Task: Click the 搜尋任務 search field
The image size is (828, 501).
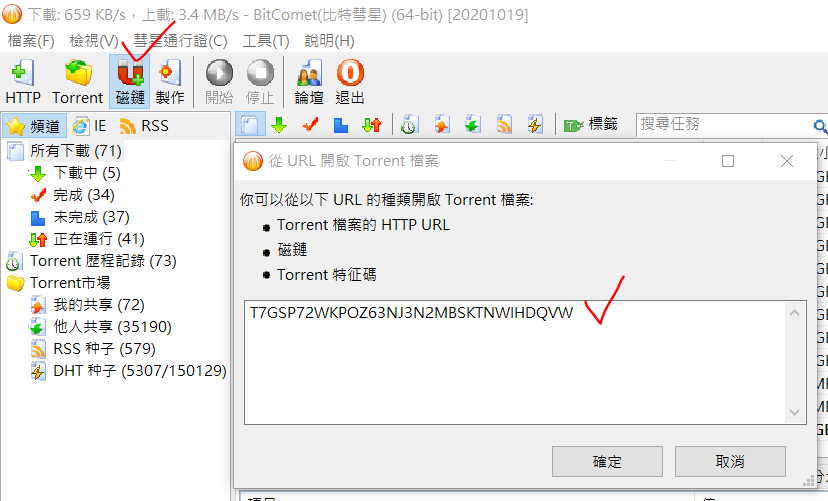Action: (723, 125)
